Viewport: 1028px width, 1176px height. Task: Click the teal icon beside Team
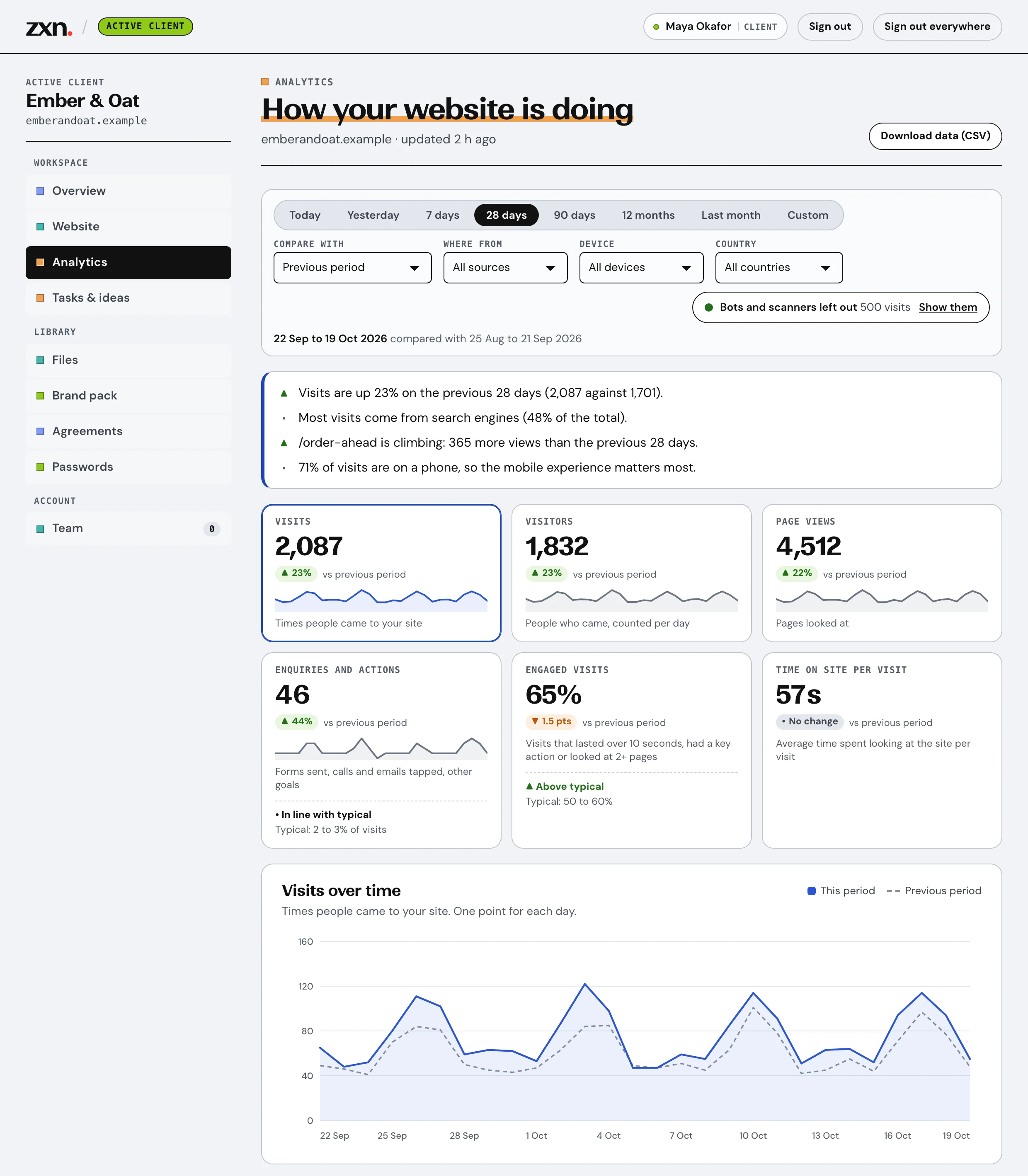(40, 529)
